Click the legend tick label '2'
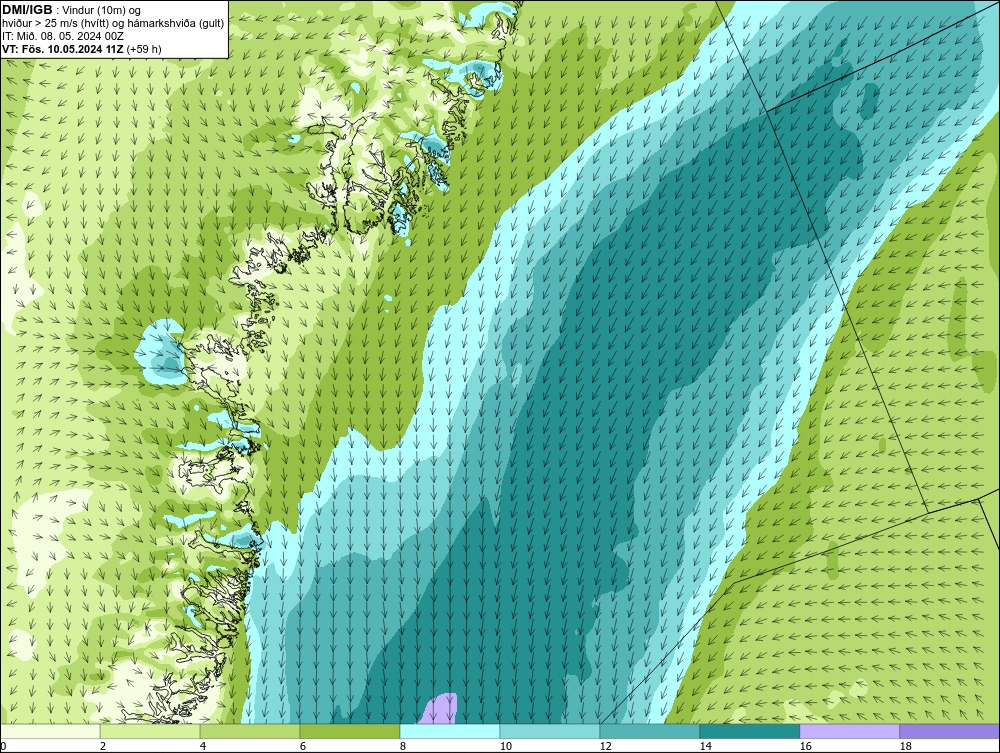1000x753 pixels. coord(103,746)
